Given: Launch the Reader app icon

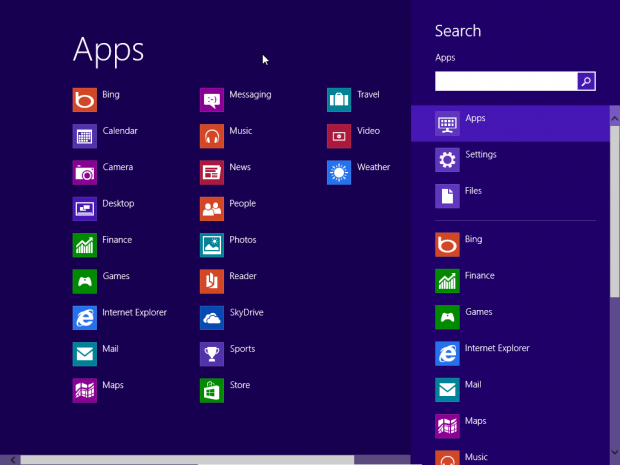Looking at the screenshot, I should 212,282.
